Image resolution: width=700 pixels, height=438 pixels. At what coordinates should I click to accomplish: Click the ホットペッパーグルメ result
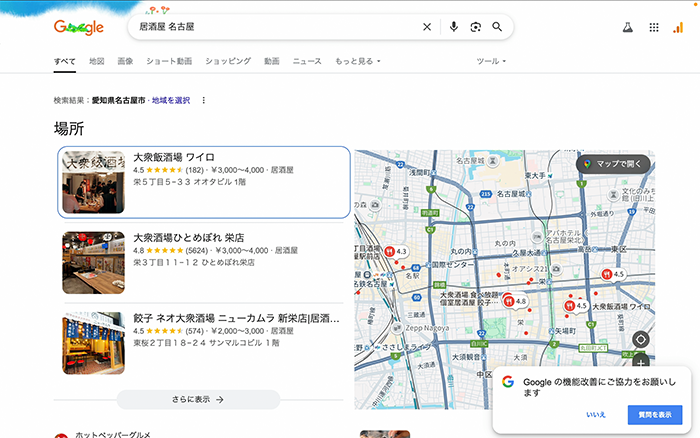pos(112,434)
